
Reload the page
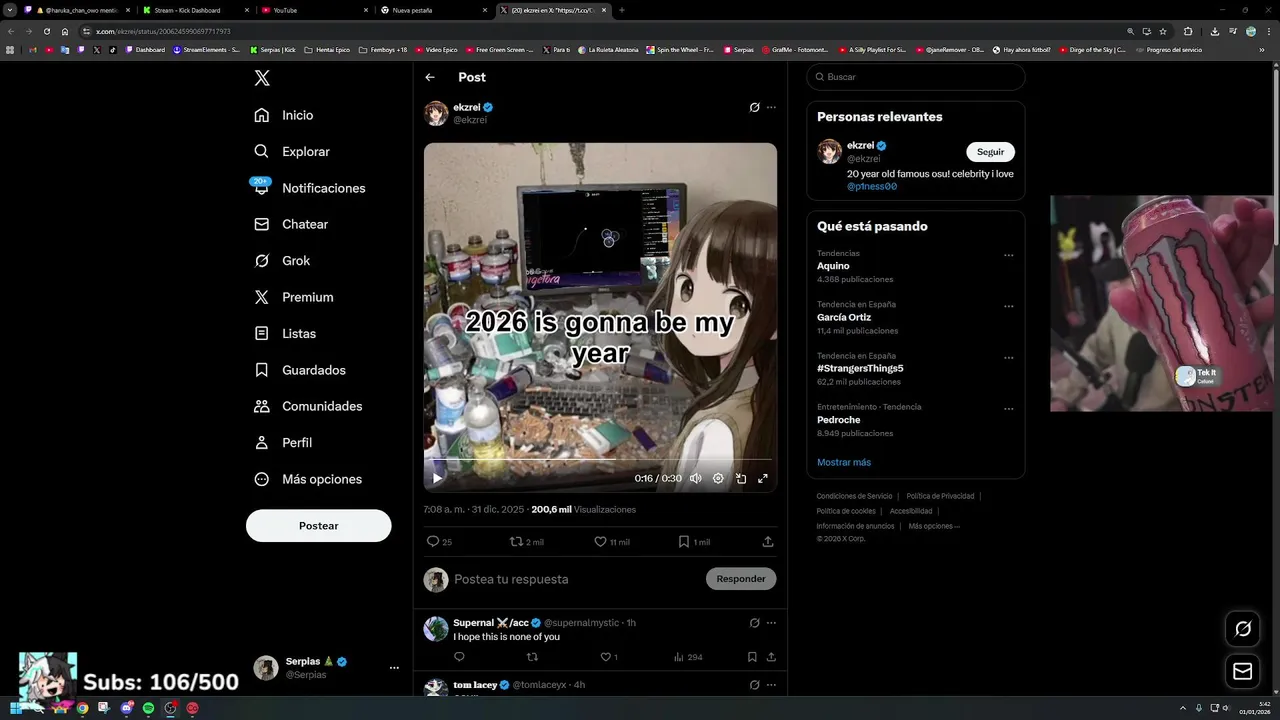tap(46, 31)
